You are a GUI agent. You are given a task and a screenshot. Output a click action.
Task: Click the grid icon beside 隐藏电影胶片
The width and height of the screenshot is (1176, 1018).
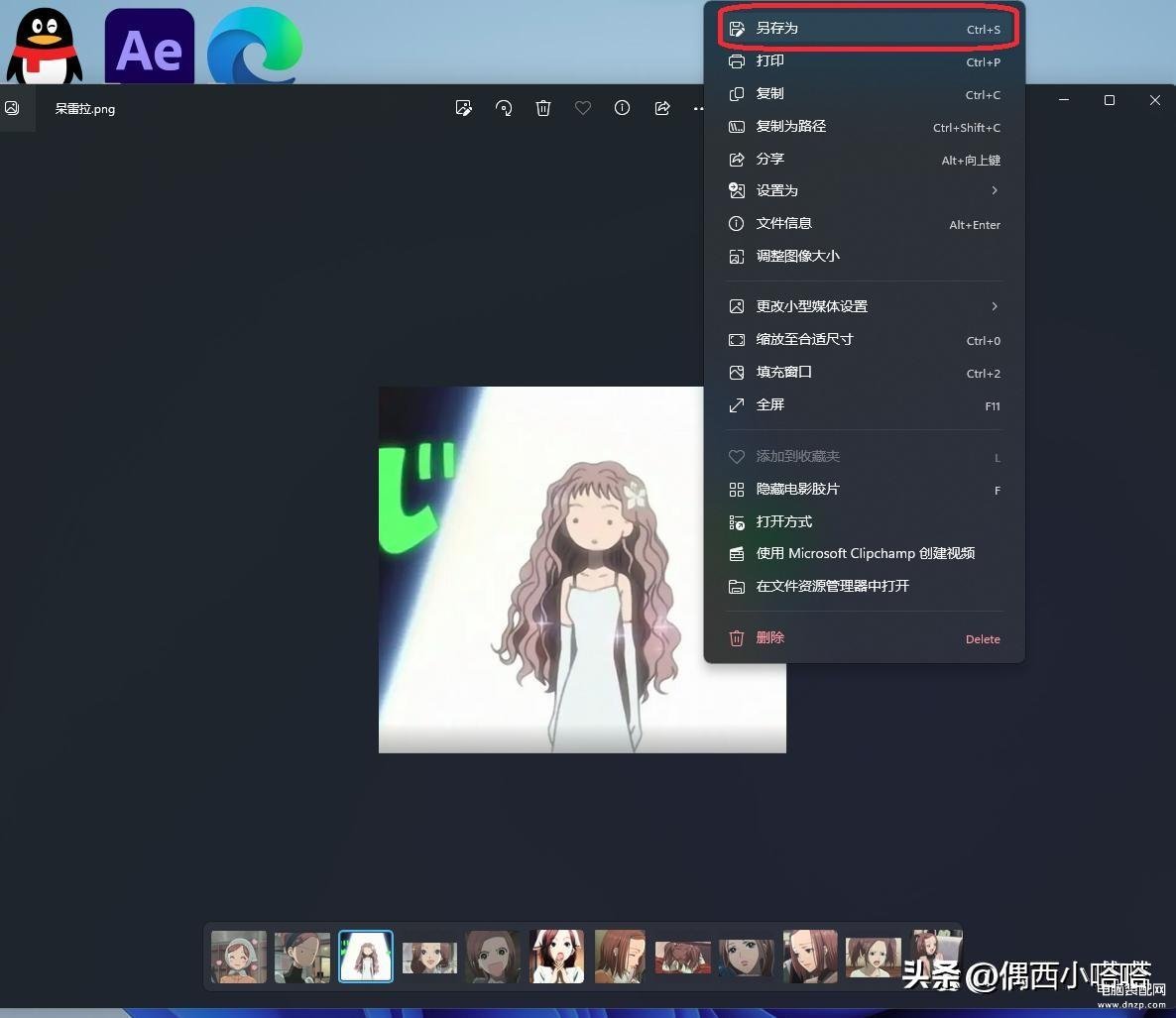point(737,490)
